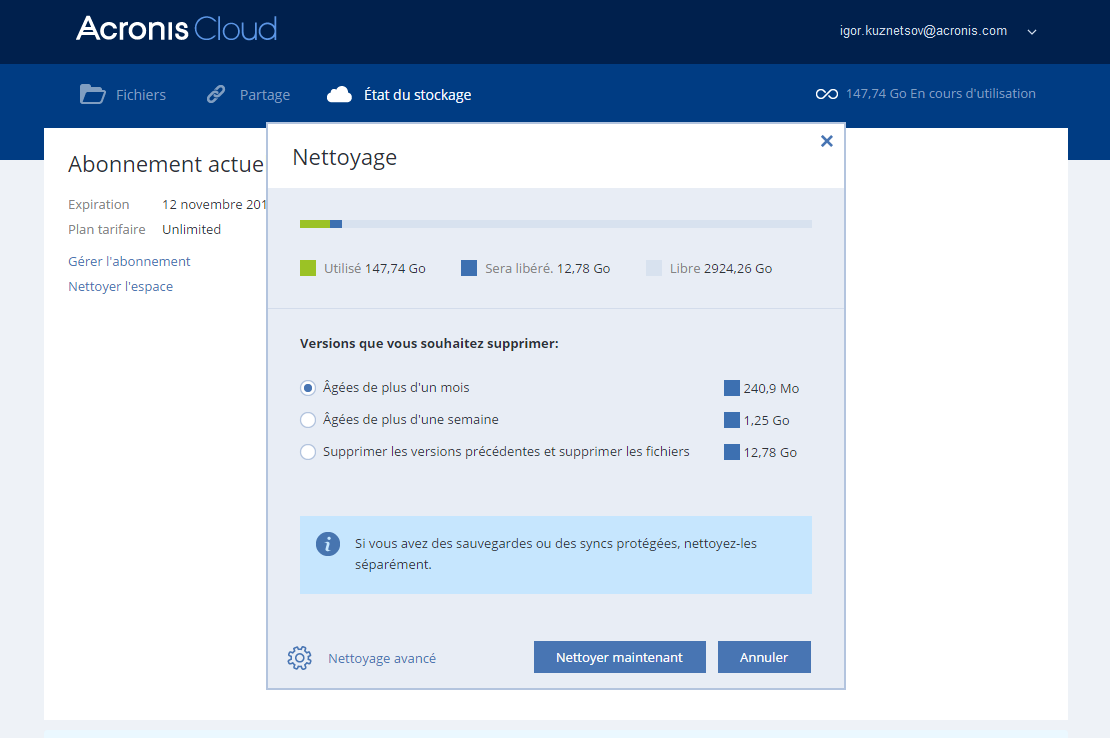
Task: Close the Nettoyage dialog with X
Action: (826, 141)
